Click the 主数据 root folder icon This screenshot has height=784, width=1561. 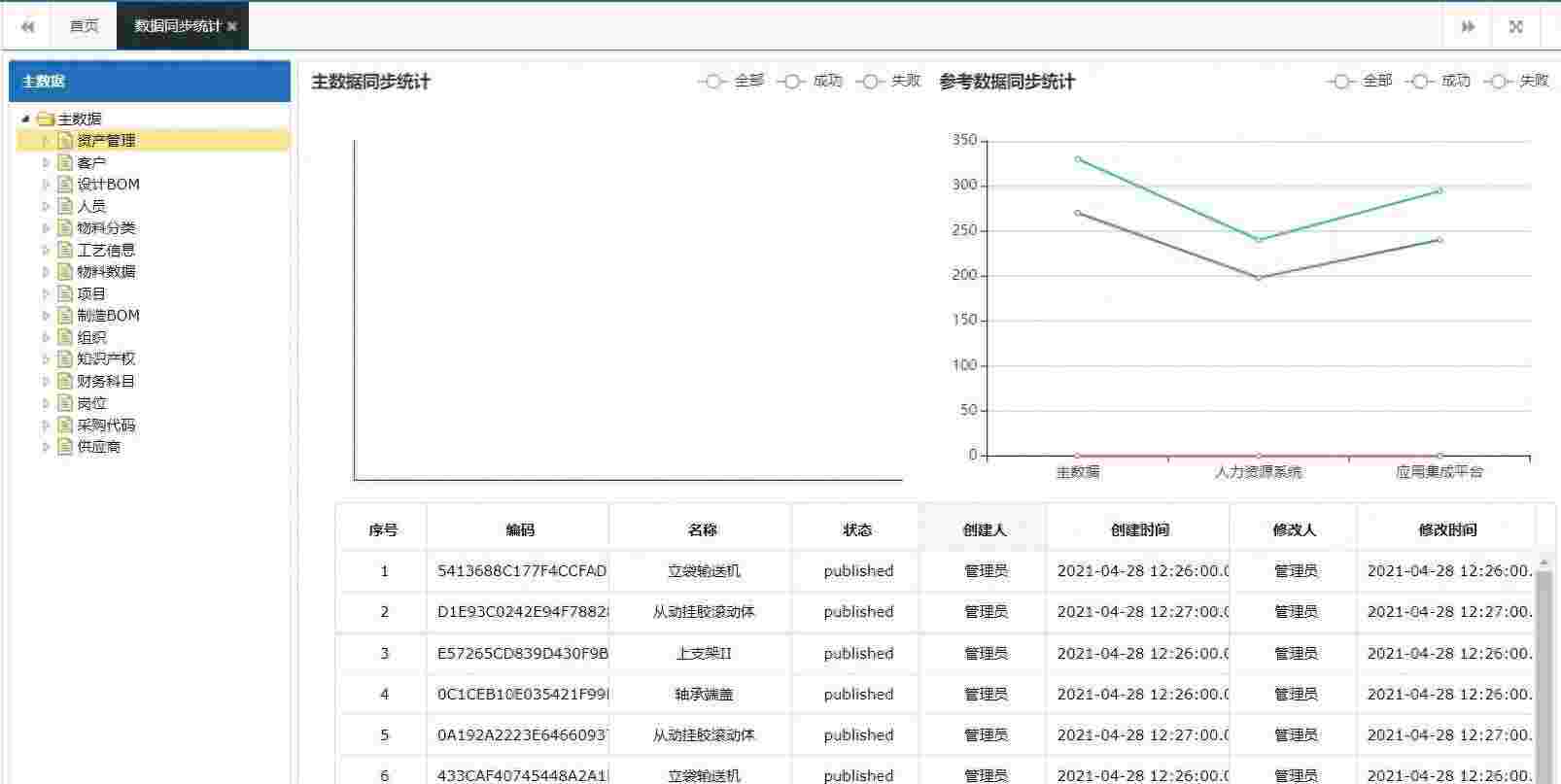46,119
